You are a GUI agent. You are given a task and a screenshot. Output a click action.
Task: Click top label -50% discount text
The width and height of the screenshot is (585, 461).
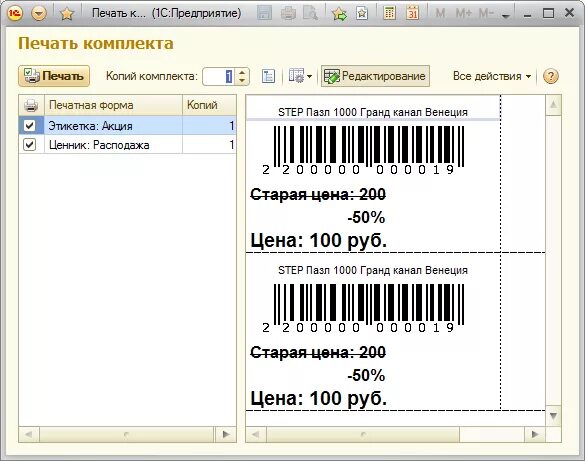tap(366, 217)
